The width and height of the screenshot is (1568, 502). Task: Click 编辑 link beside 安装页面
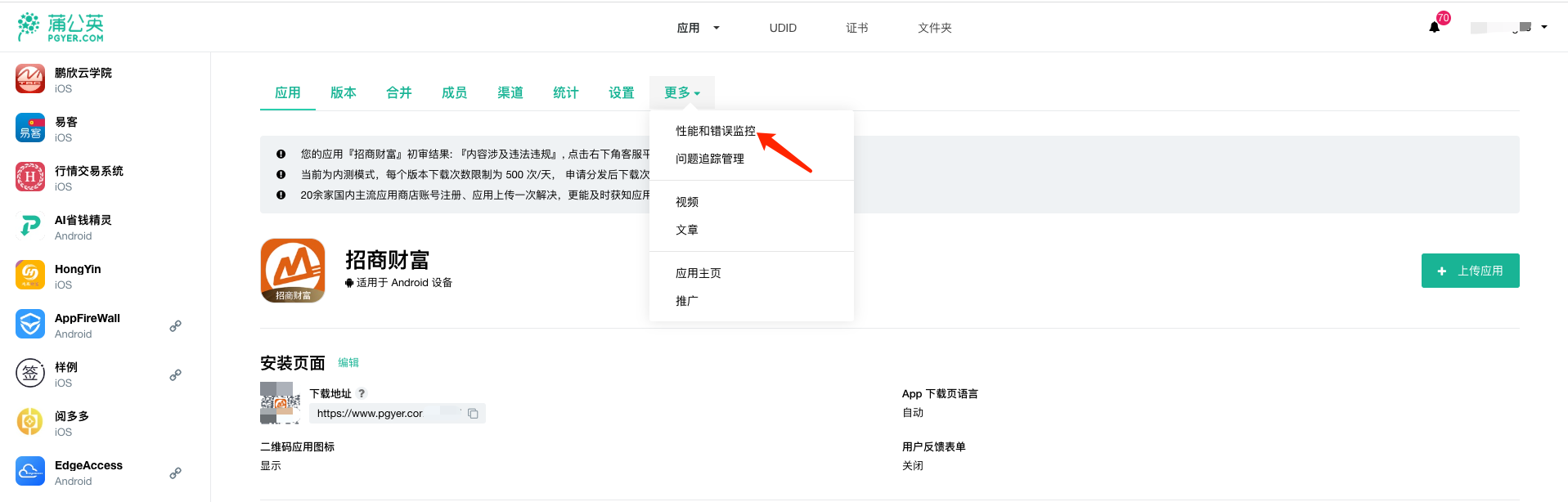click(348, 363)
